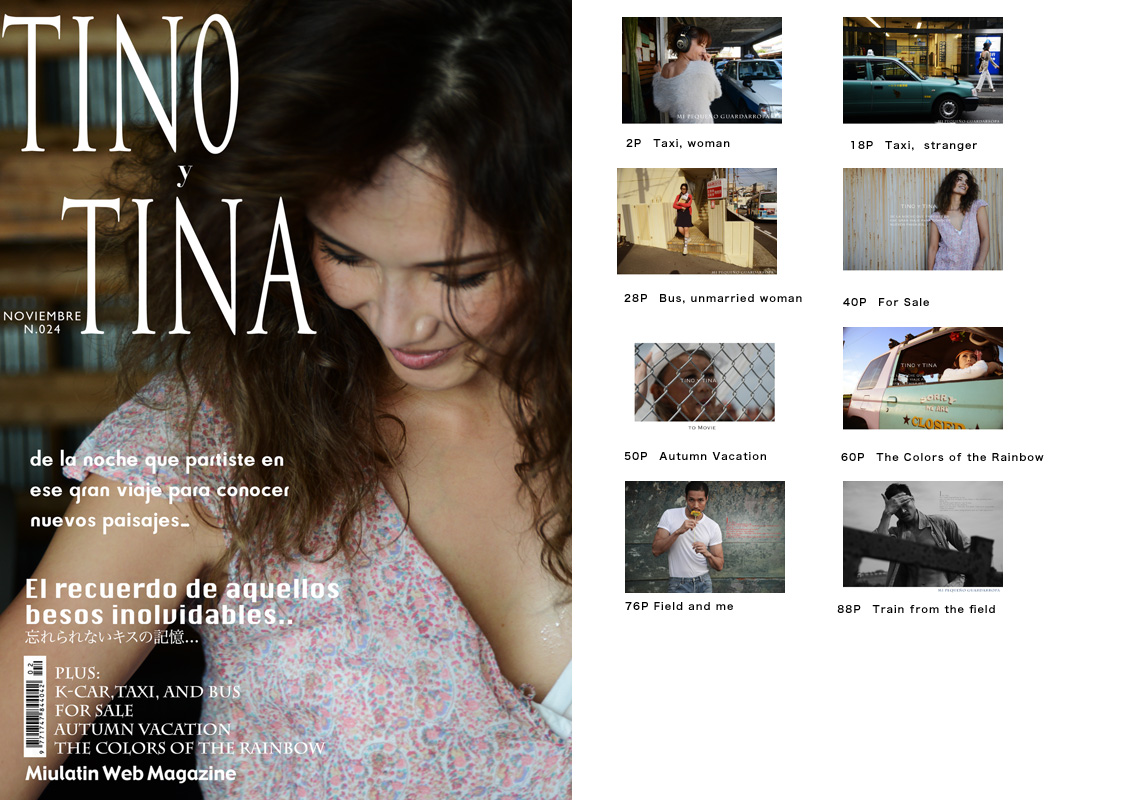Click the "28P Bus, unmarried woman" caption

[x=713, y=298]
